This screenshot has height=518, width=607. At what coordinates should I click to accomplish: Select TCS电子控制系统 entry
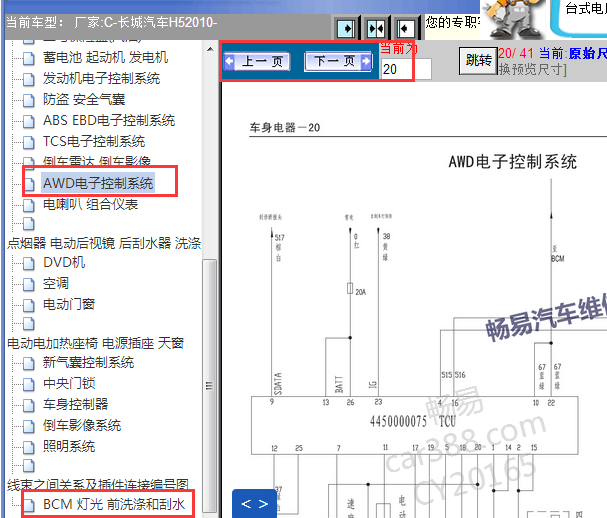pyautogui.click(x=94, y=141)
